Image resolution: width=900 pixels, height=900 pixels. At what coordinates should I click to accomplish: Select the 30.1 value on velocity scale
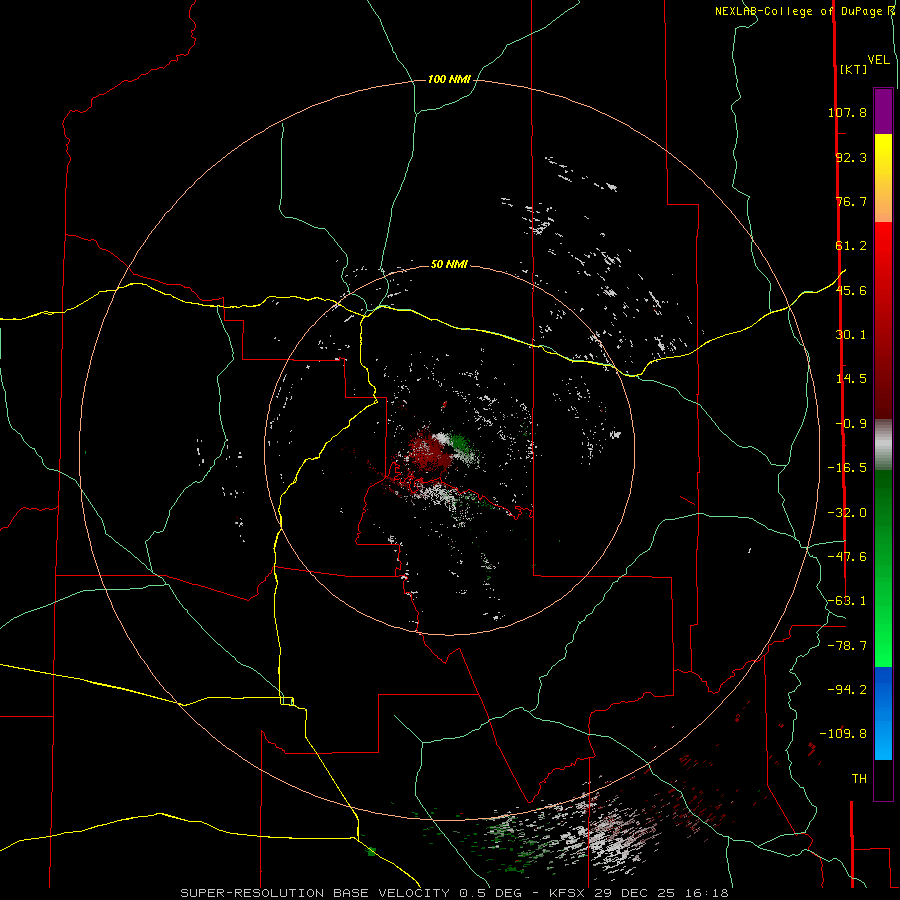click(851, 335)
